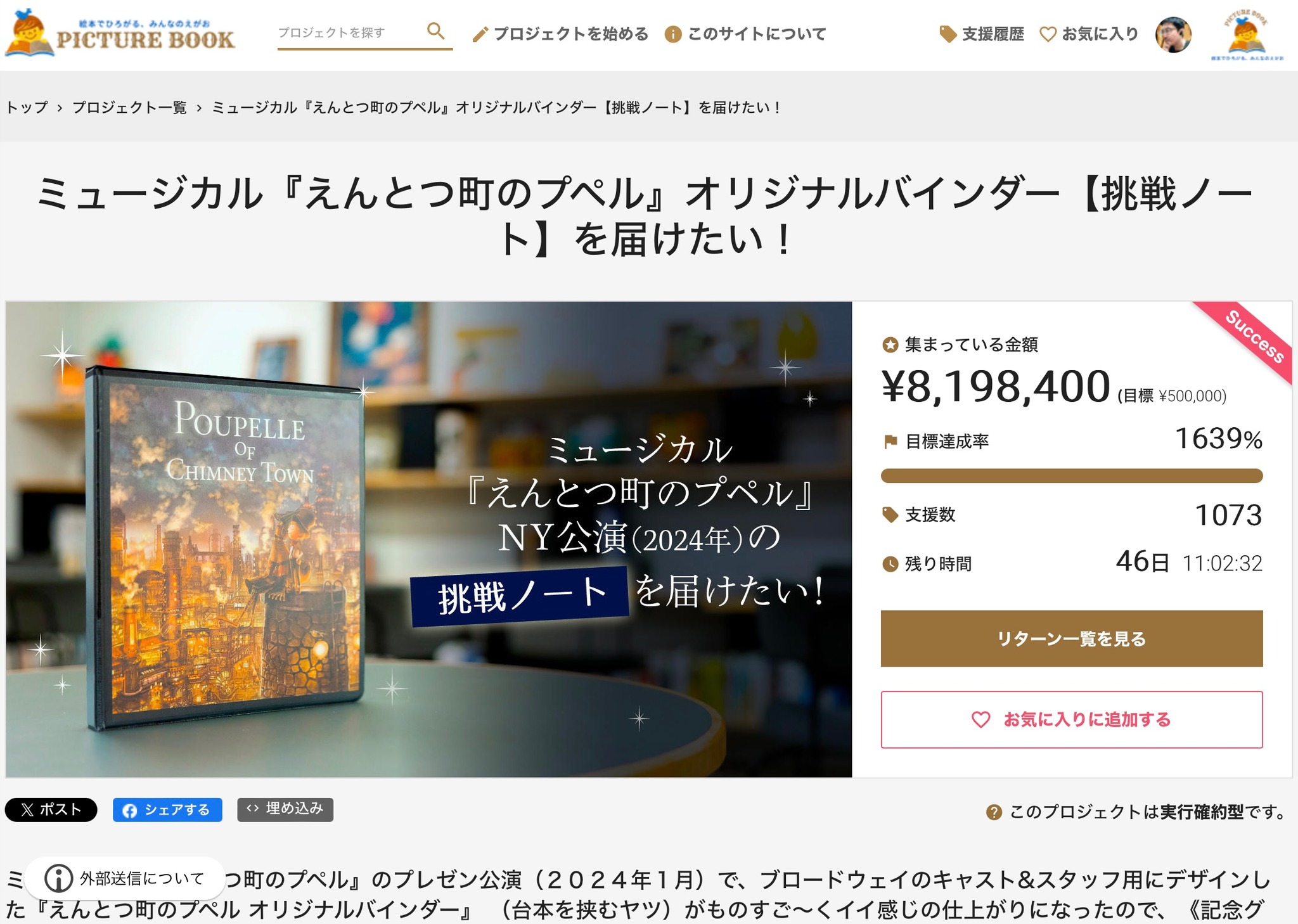The width and height of the screenshot is (1298, 924).
Task: Go to トップ in breadcrumb
Action: tap(27, 107)
